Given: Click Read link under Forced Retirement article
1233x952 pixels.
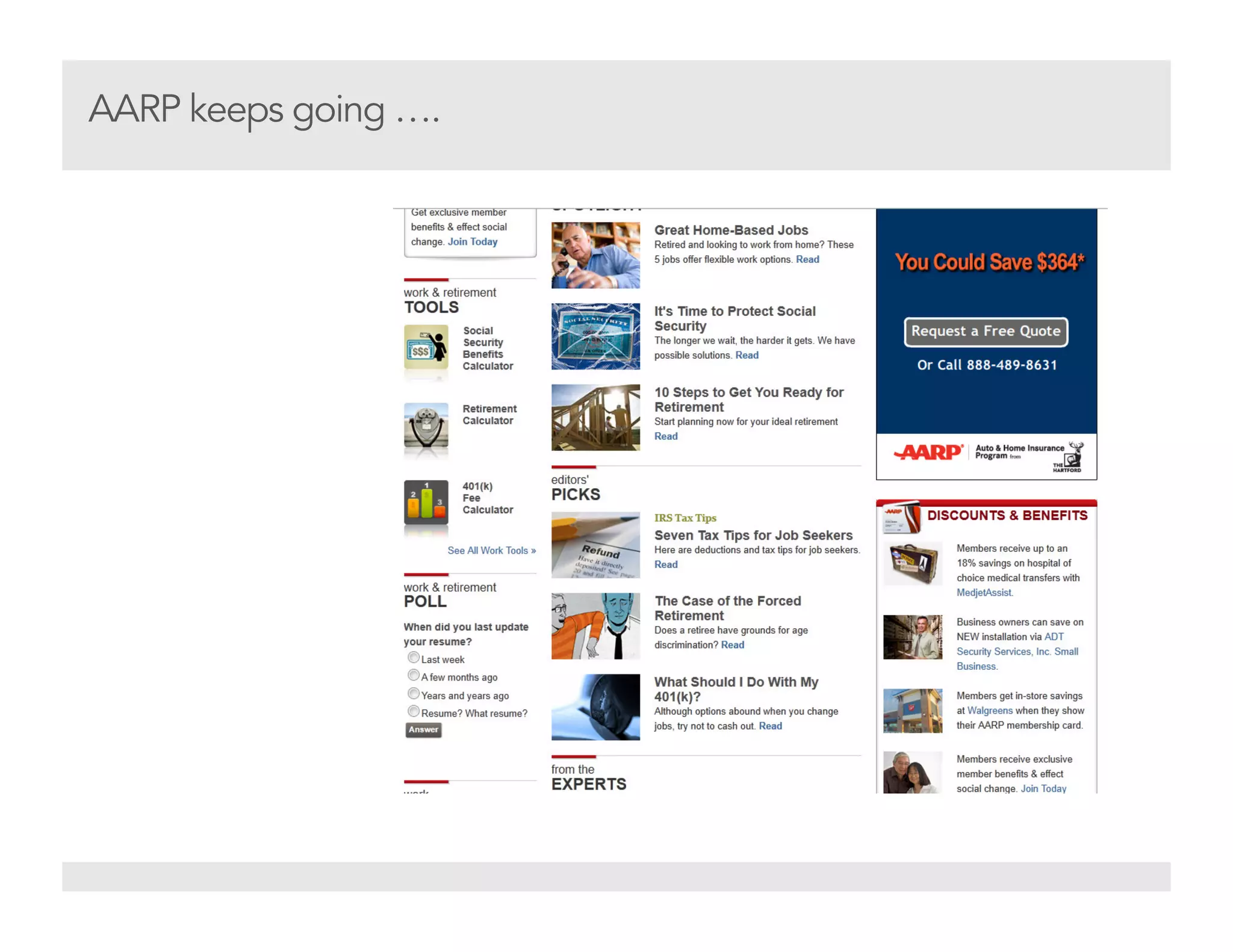Looking at the screenshot, I should [x=732, y=645].
